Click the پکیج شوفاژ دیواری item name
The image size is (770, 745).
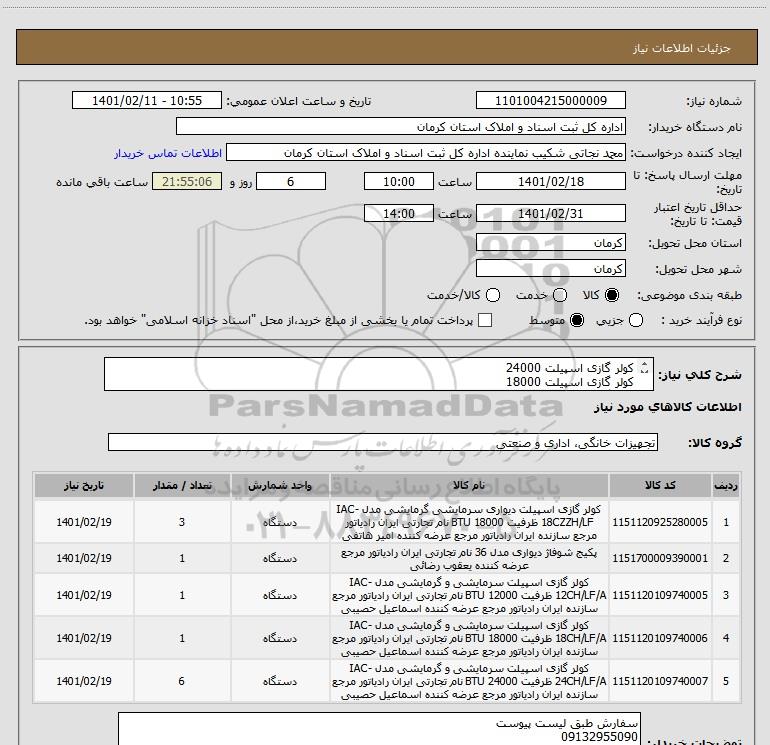point(469,558)
